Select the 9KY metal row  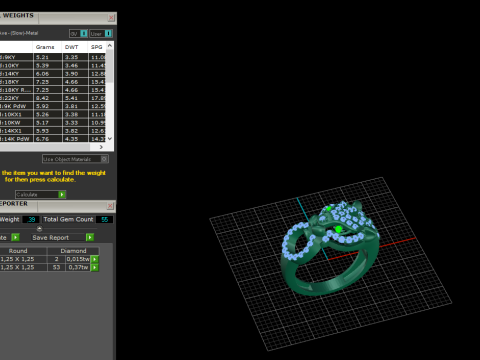click(x=53, y=57)
